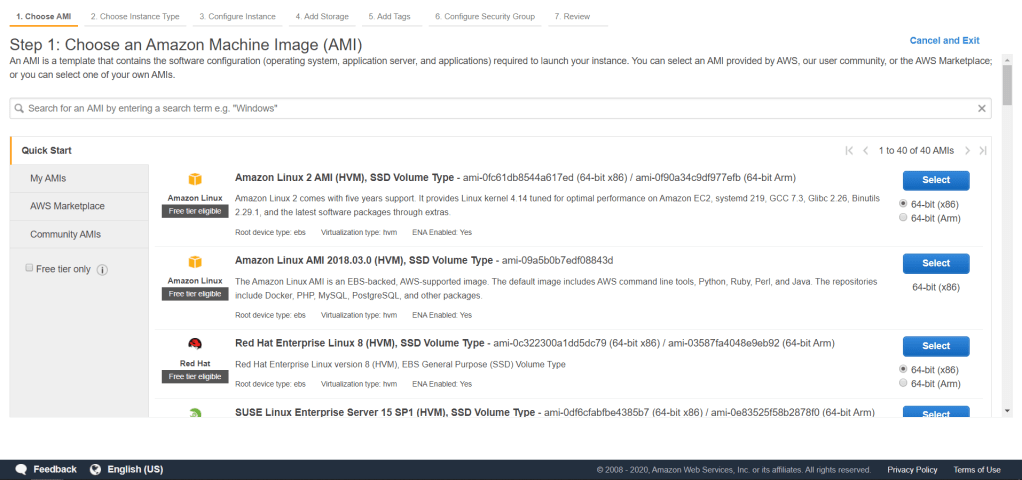Select 64-bit (Arm) for Amazon Linux 2

(x=904, y=217)
